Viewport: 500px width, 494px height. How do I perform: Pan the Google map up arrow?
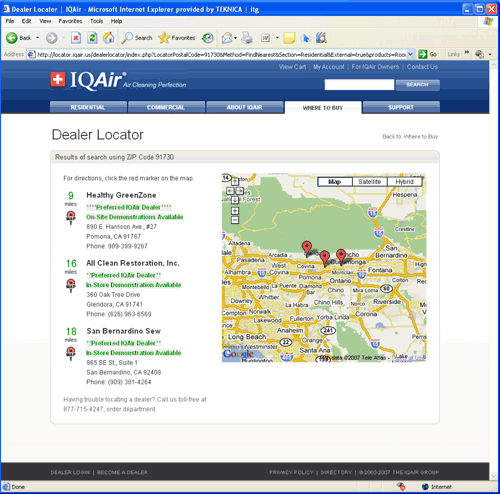coord(235,182)
